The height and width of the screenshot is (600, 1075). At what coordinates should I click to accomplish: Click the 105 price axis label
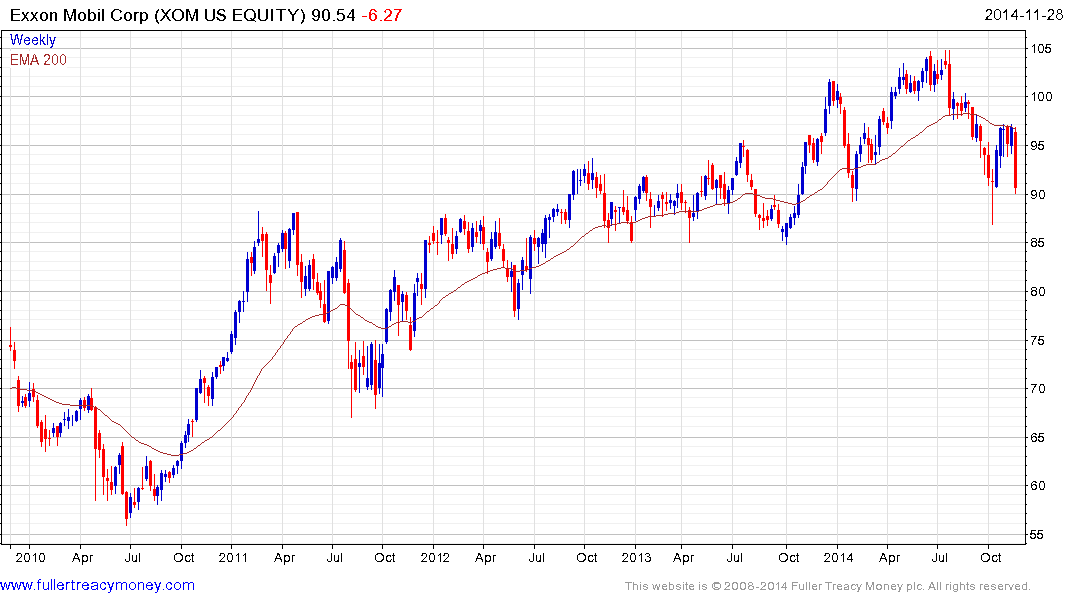tap(1041, 49)
